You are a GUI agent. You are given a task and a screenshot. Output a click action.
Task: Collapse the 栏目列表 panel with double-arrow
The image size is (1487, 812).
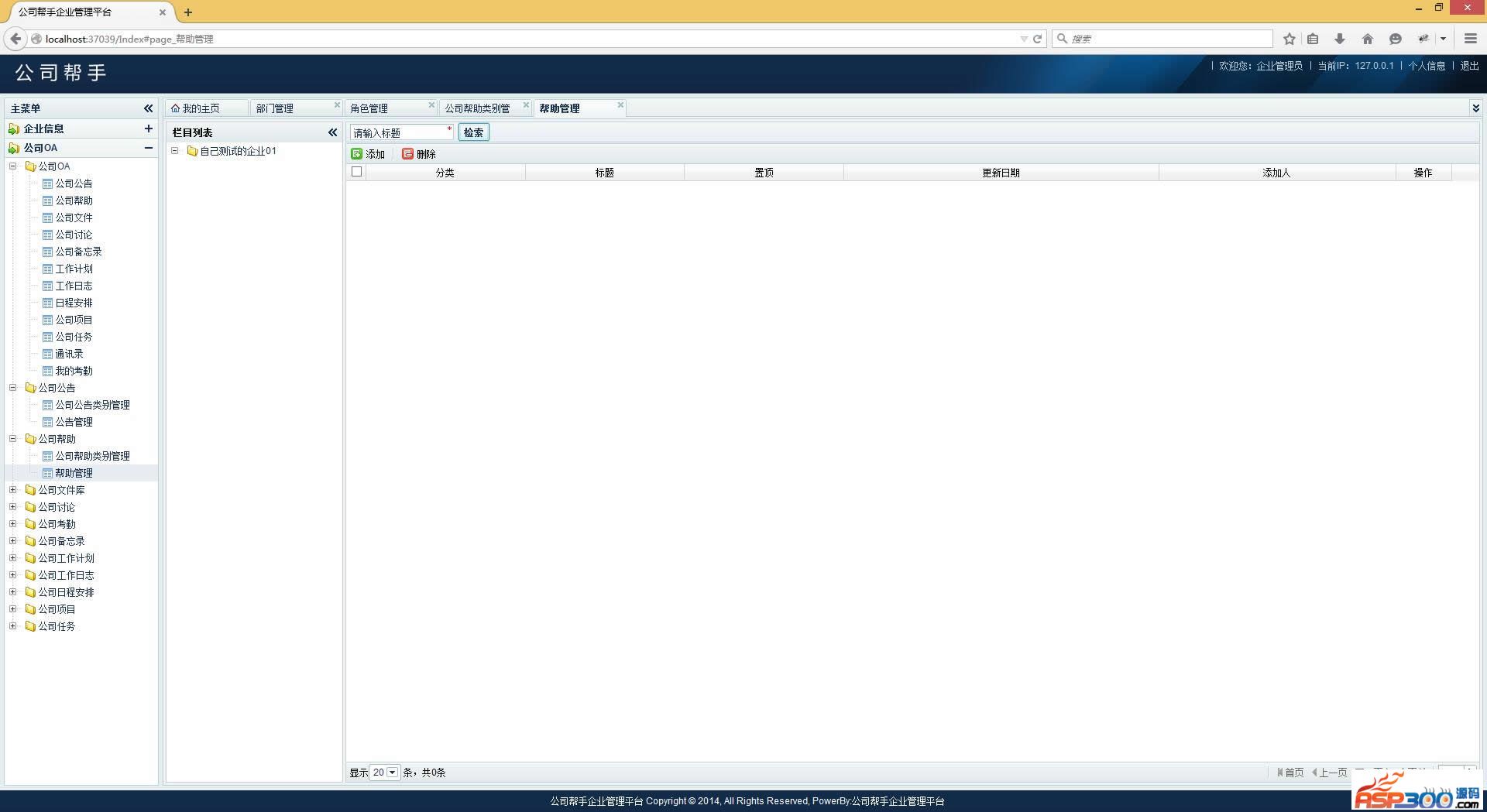pos(332,132)
